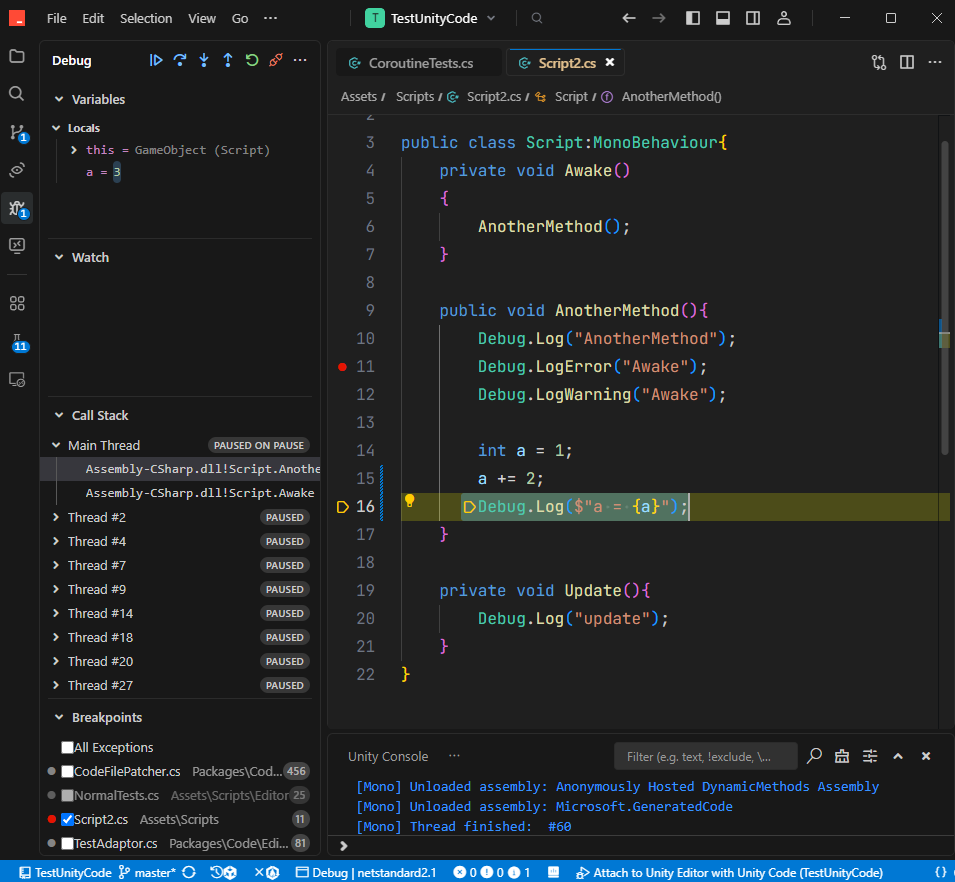Screen dimensions: 955x882
Task: Click the Go Back arrow in title bar
Action: [629, 18]
